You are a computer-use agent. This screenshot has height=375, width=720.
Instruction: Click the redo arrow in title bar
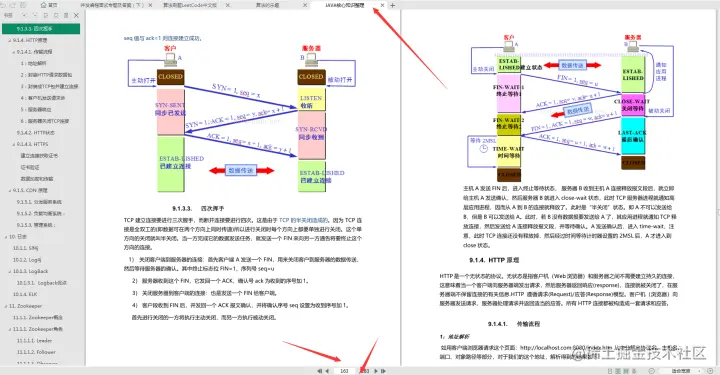pos(13,5)
